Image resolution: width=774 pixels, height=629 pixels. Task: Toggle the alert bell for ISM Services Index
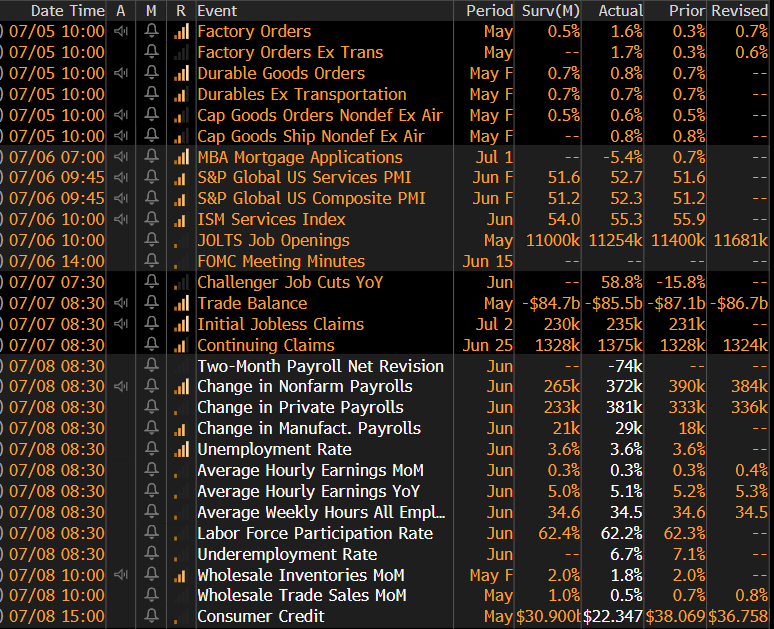151,220
